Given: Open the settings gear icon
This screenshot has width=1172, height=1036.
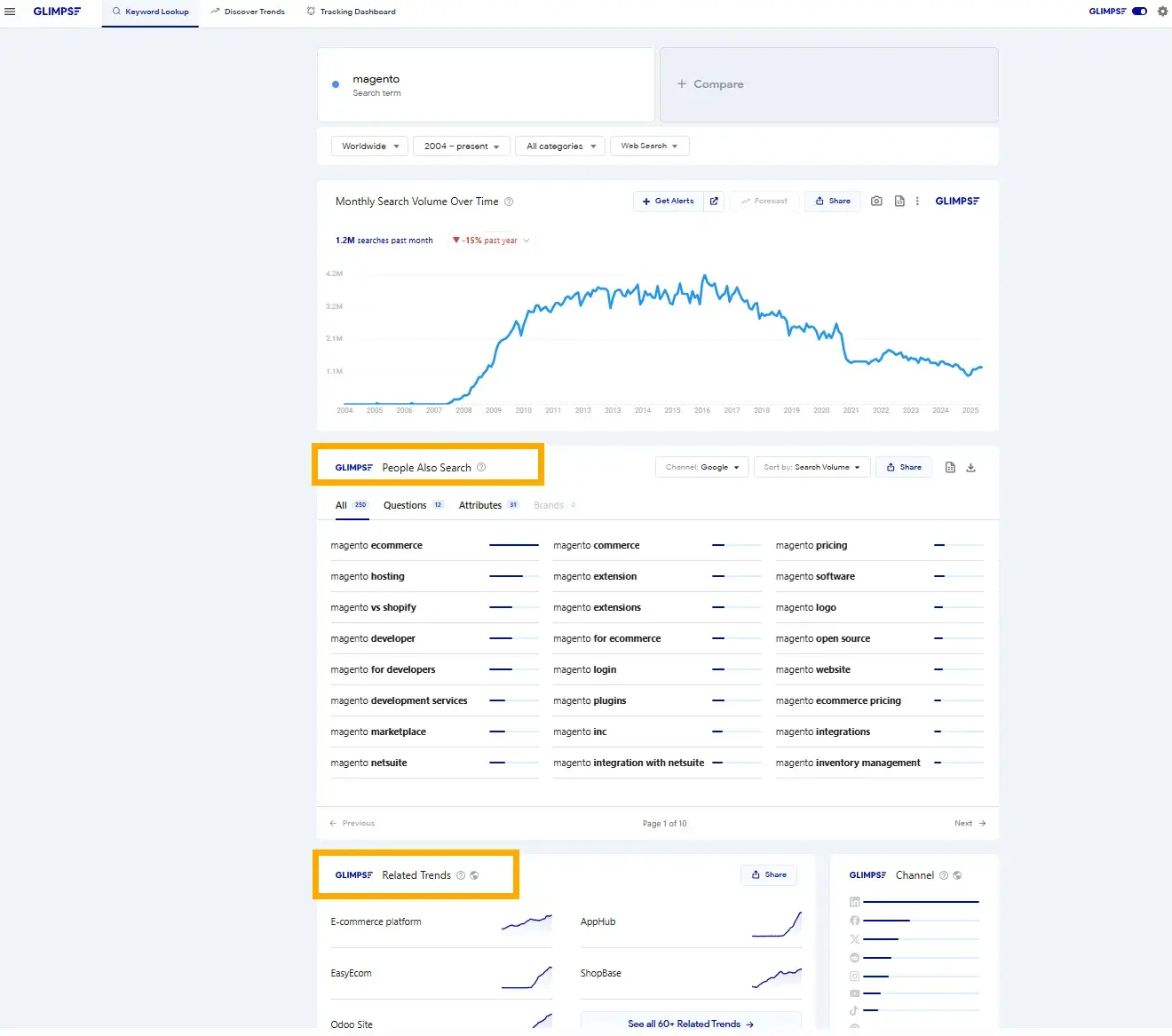Looking at the screenshot, I should tap(1162, 12).
